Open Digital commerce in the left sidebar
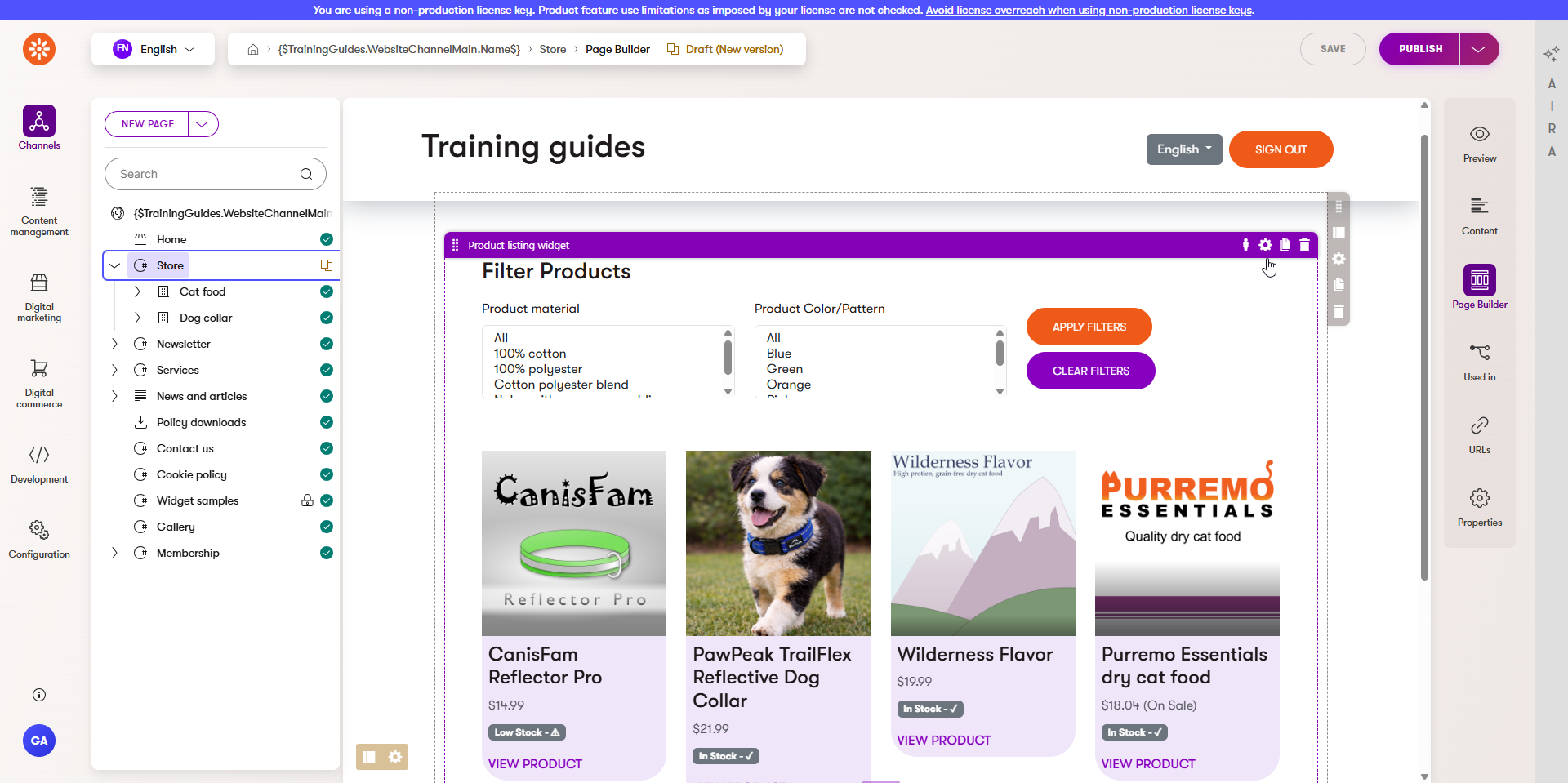This screenshot has height=783, width=1568. click(x=38, y=382)
